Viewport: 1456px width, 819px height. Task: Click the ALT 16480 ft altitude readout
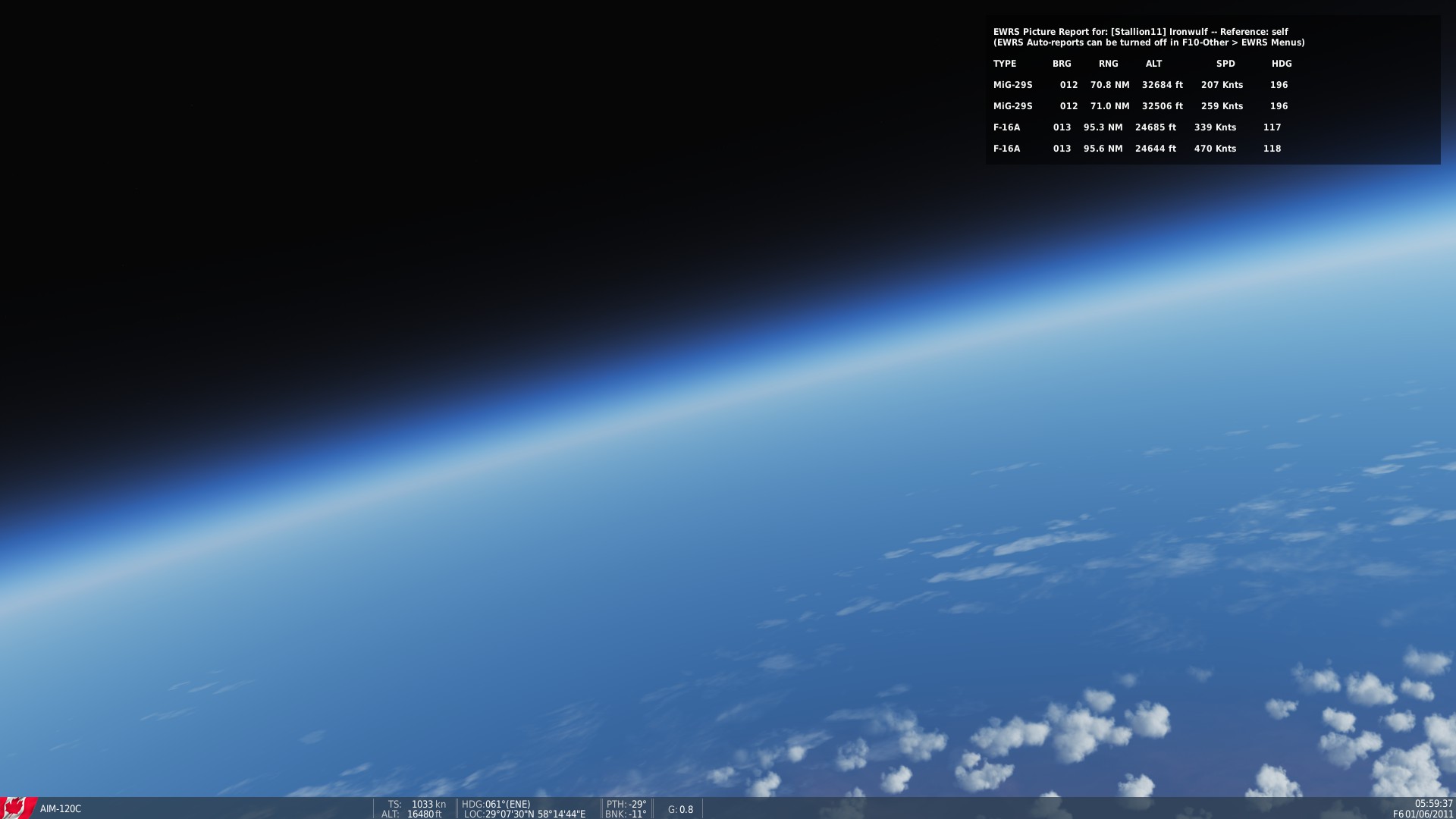click(x=412, y=814)
